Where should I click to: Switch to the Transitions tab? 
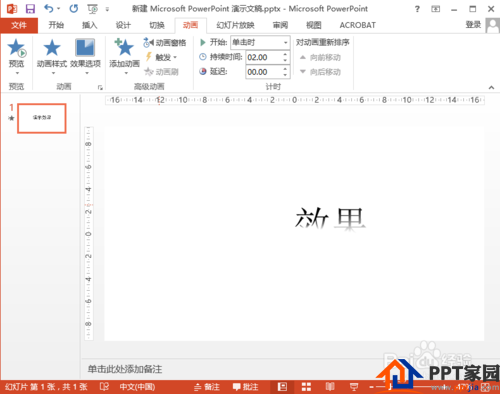157,25
